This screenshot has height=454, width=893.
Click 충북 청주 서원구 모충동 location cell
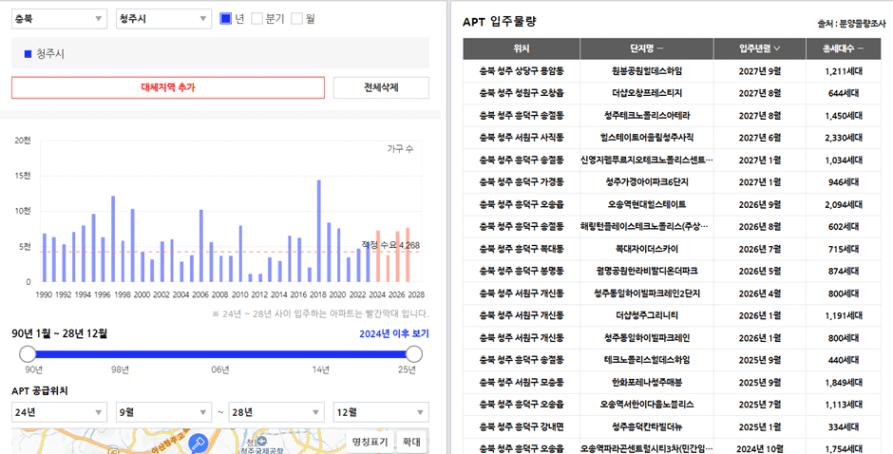click(x=521, y=382)
